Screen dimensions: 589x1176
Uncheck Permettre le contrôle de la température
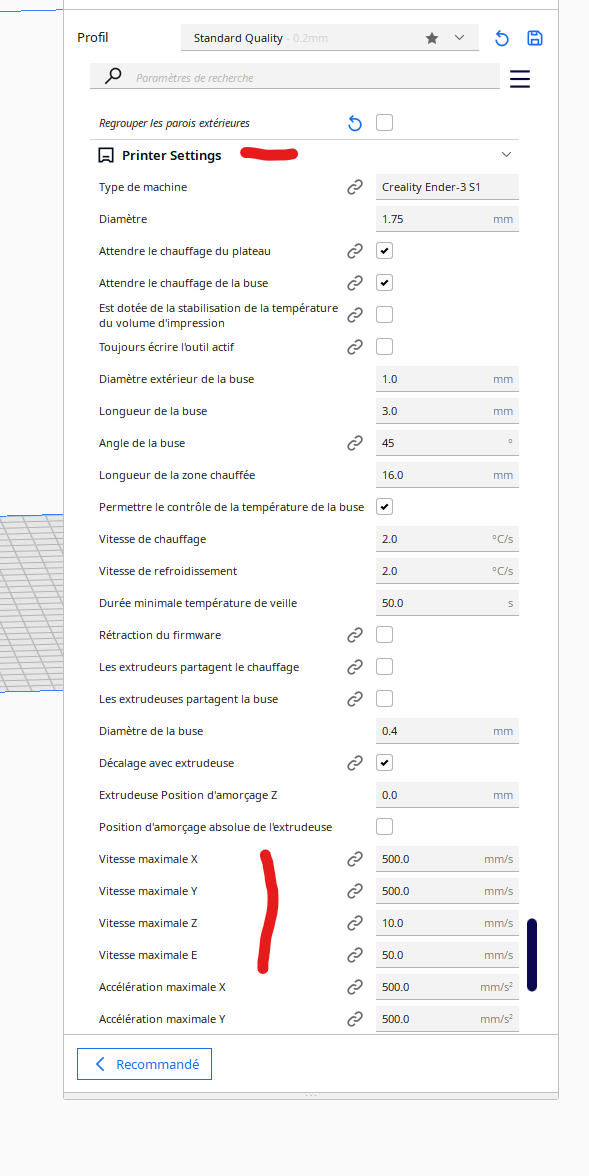pos(384,507)
